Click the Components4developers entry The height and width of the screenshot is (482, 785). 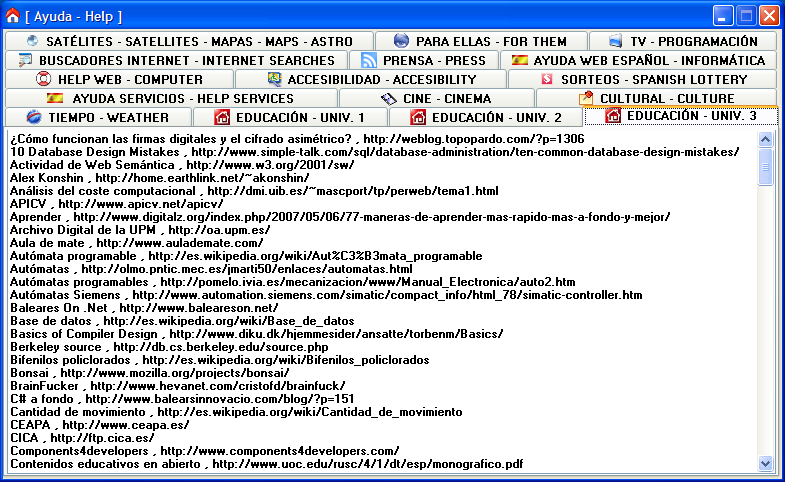click(205, 451)
